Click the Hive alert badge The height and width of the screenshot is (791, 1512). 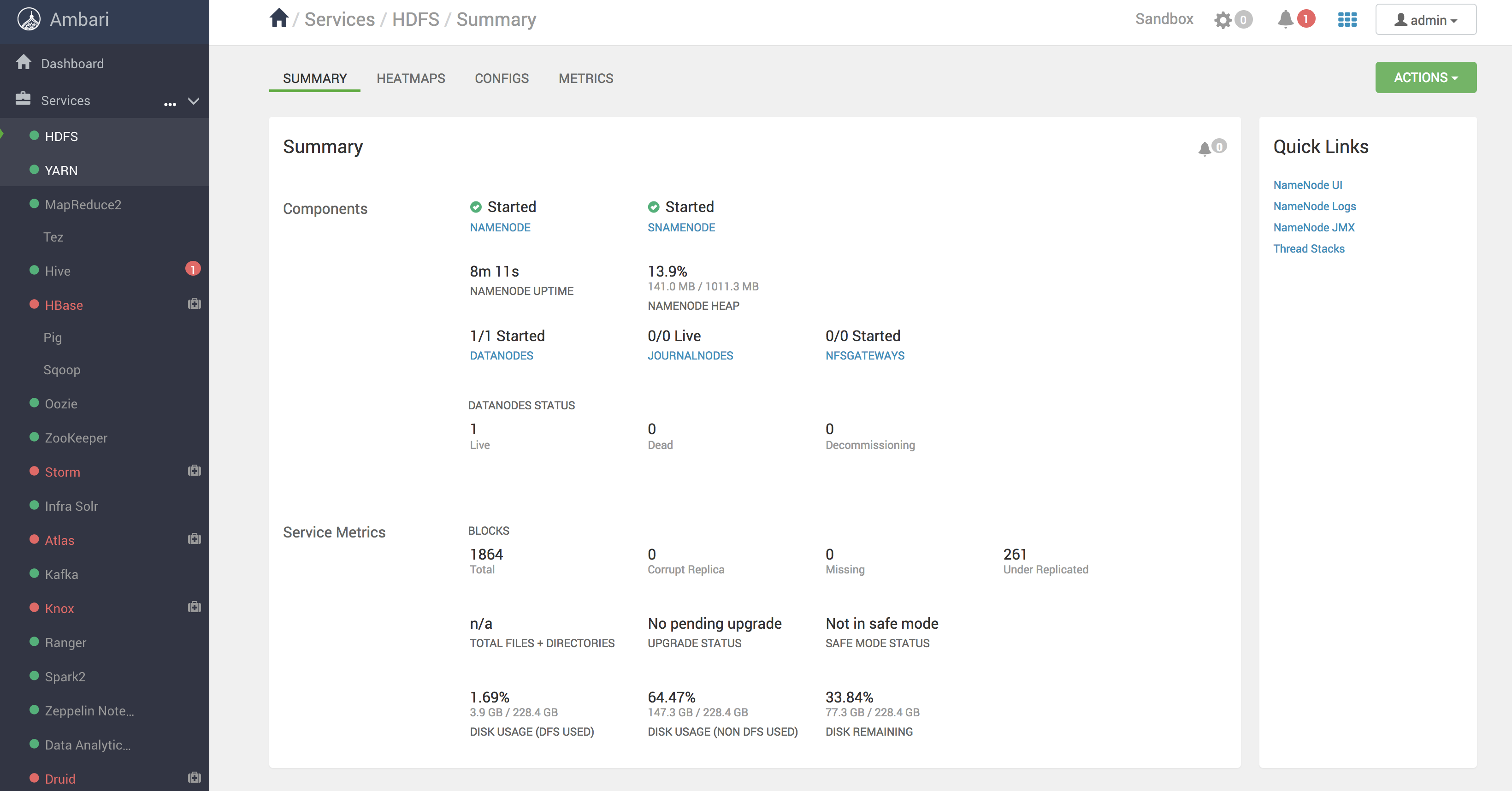coord(193,269)
